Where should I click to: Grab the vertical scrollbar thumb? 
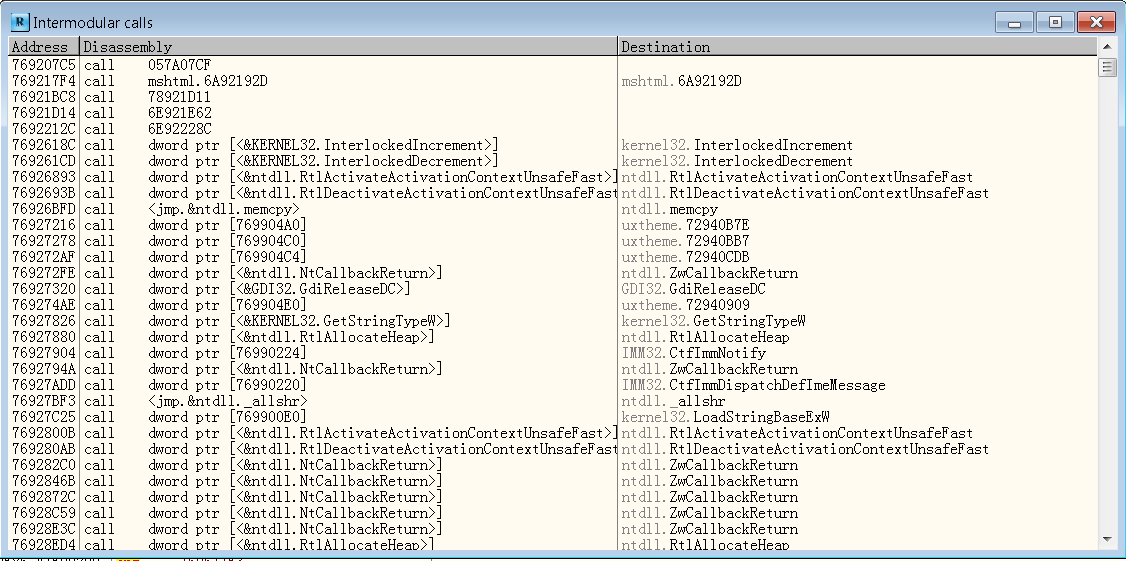point(1107,68)
